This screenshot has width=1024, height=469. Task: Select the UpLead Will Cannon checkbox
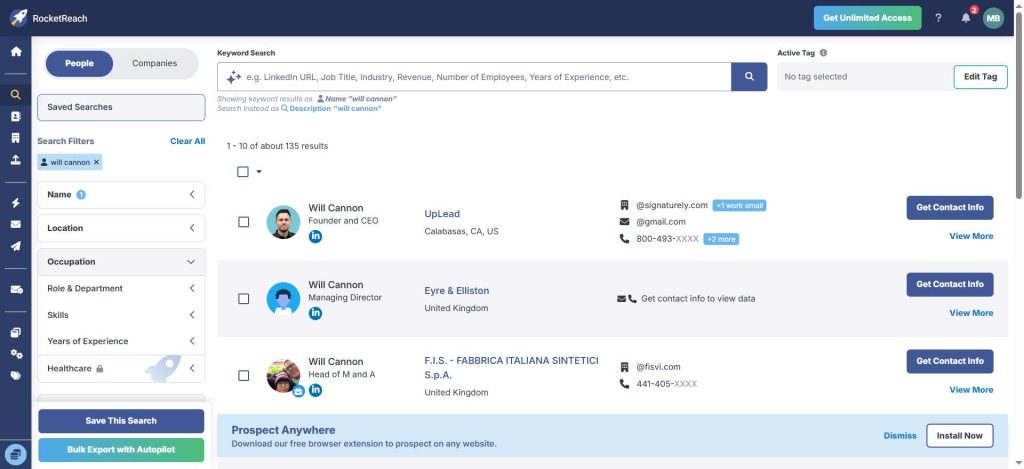244,222
